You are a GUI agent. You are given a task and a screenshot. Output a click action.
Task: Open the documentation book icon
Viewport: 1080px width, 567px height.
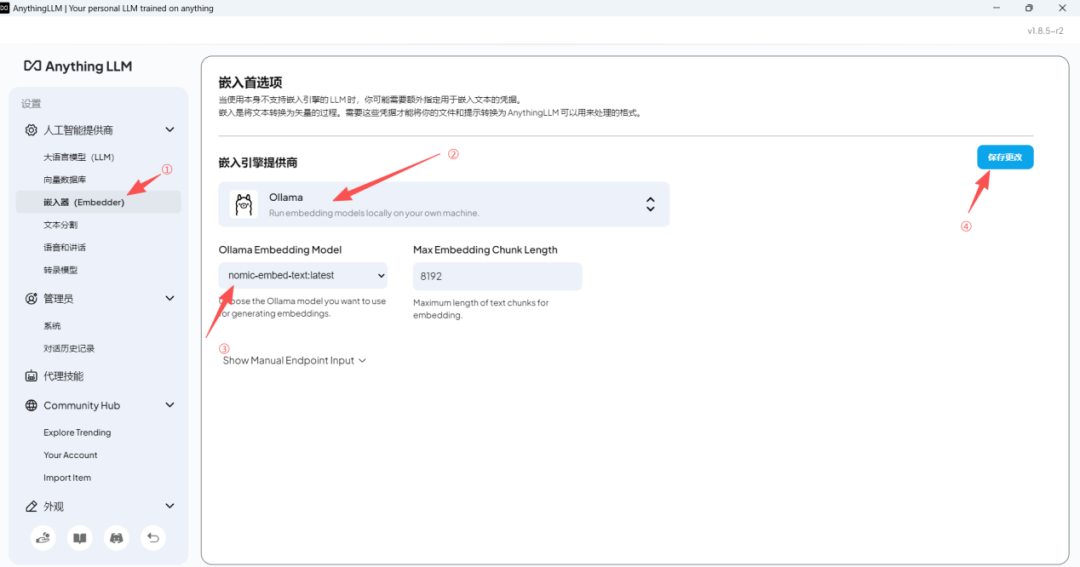(80, 538)
